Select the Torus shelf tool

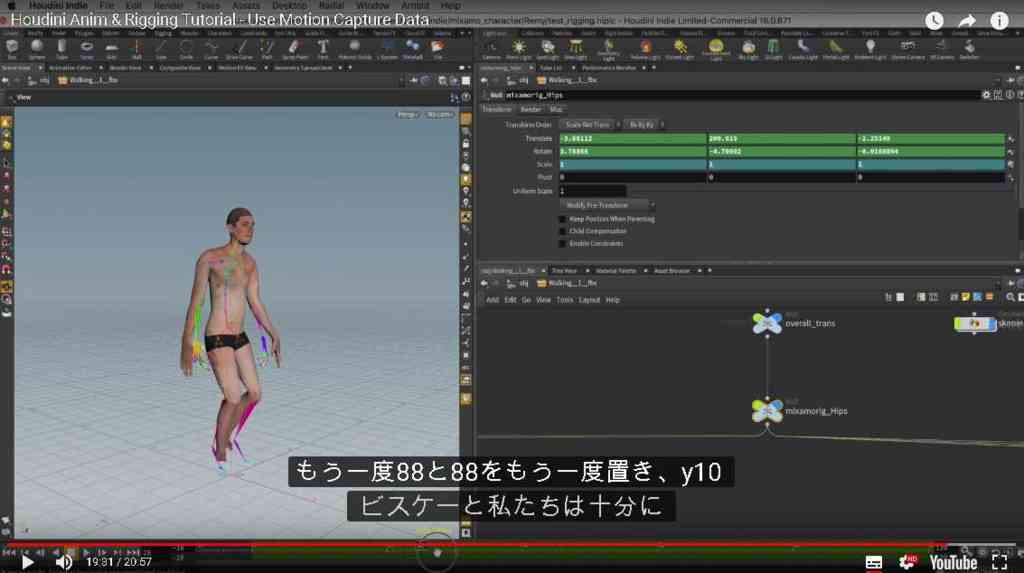pos(86,48)
